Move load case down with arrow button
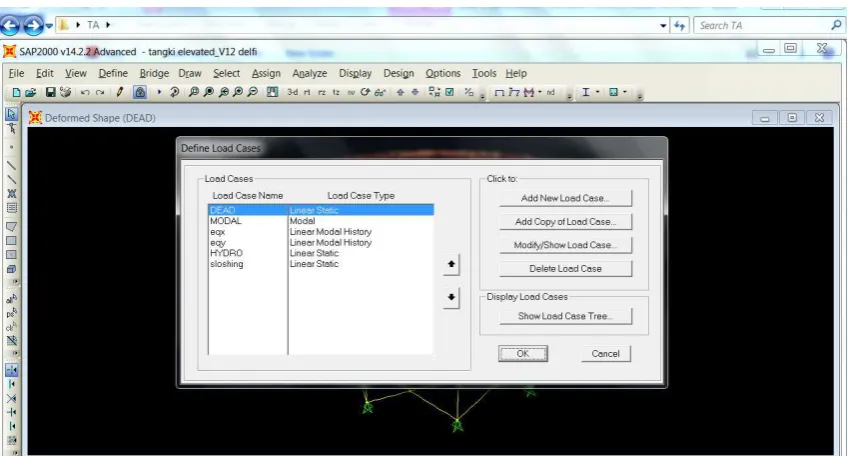The image size is (849, 456). [451, 297]
